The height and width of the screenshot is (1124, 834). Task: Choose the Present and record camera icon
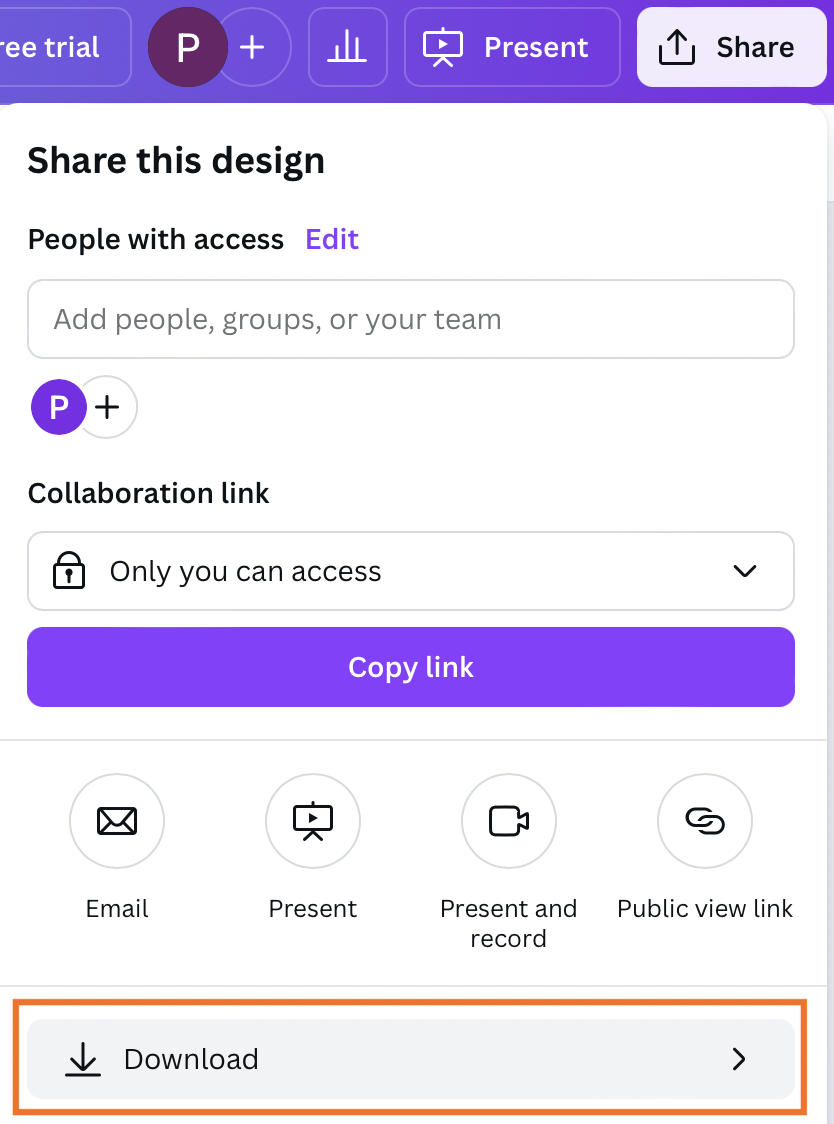pos(508,821)
